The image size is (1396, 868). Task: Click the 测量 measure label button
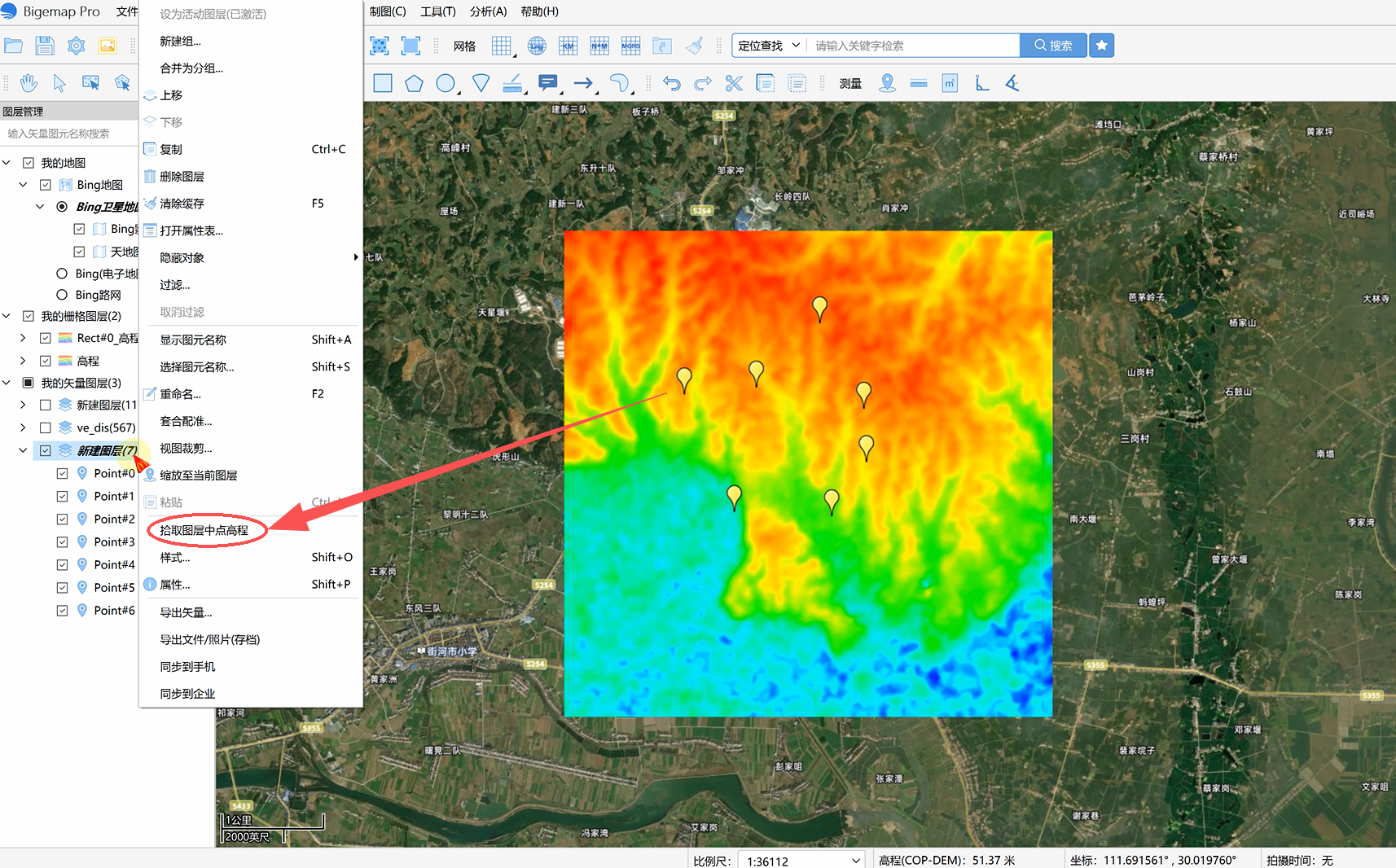point(850,83)
